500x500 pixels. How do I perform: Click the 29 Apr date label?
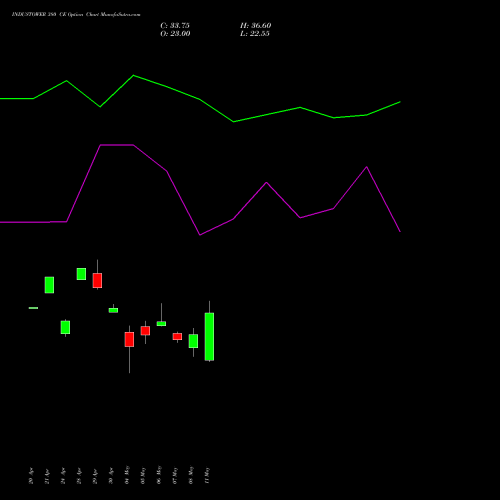pos(95,476)
